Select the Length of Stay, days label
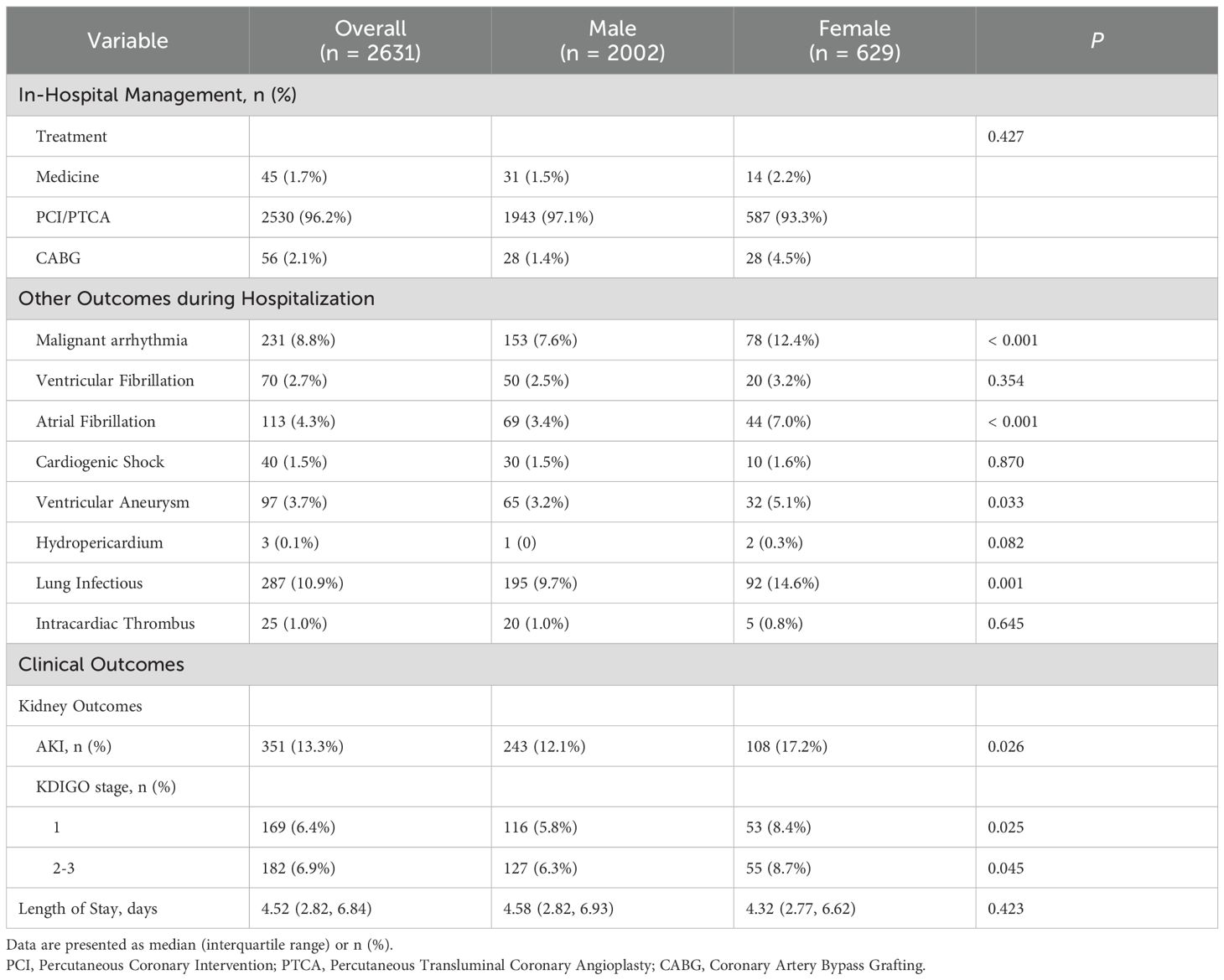This screenshot has height=980, width=1224. click(x=87, y=908)
